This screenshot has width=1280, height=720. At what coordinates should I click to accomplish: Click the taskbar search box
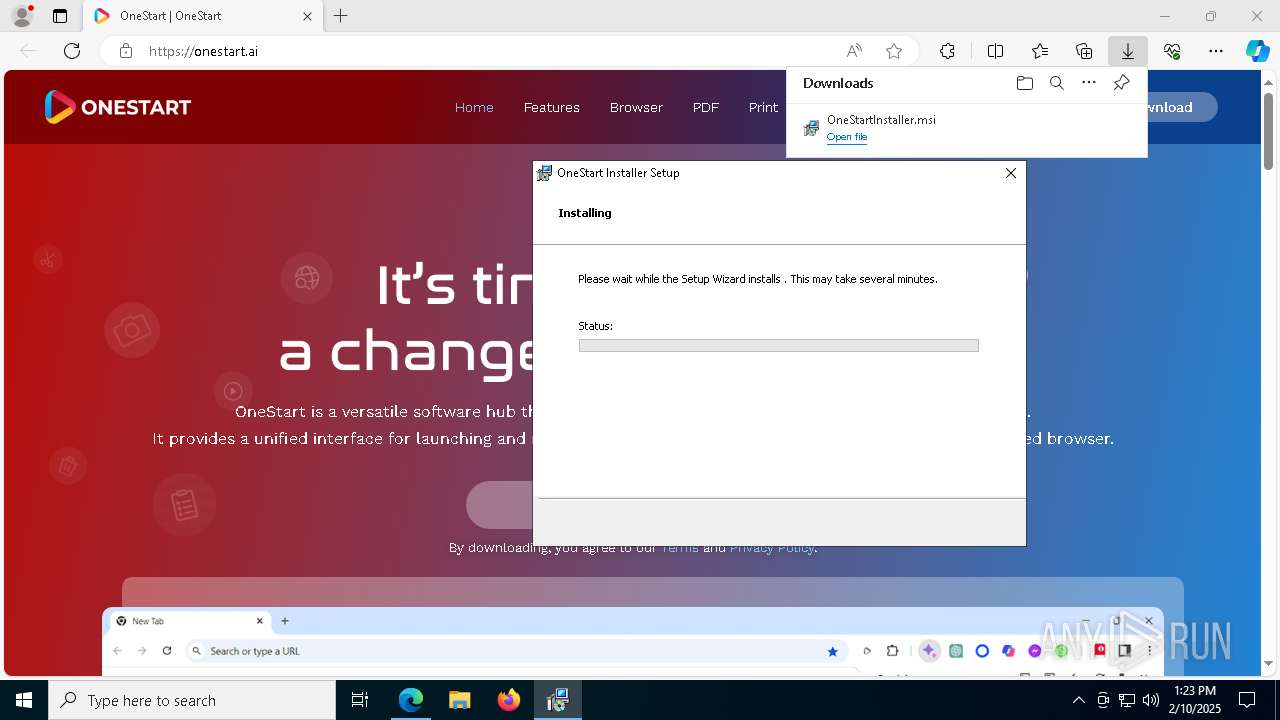click(192, 700)
